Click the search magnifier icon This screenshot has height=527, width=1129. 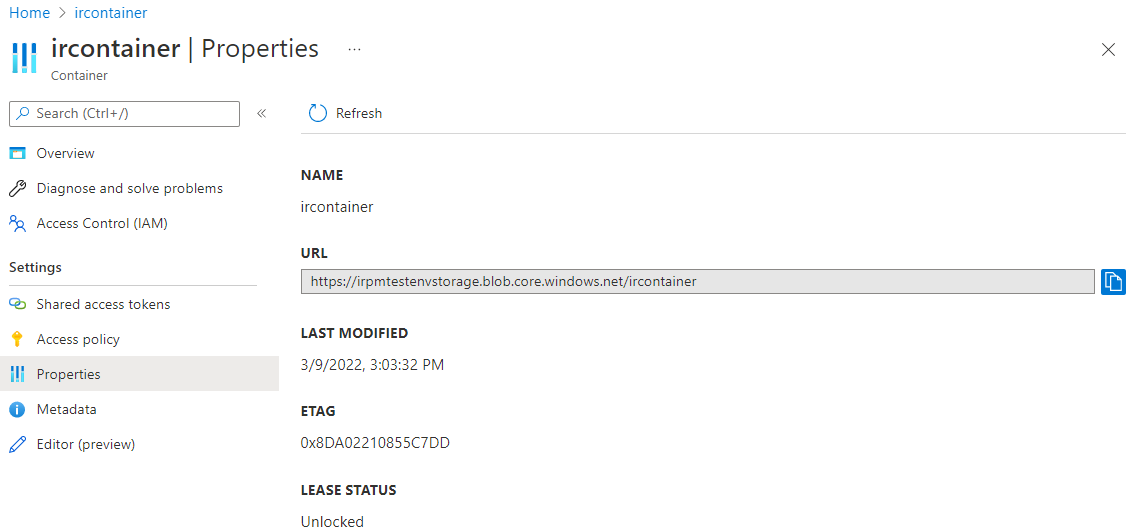(x=24, y=114)
